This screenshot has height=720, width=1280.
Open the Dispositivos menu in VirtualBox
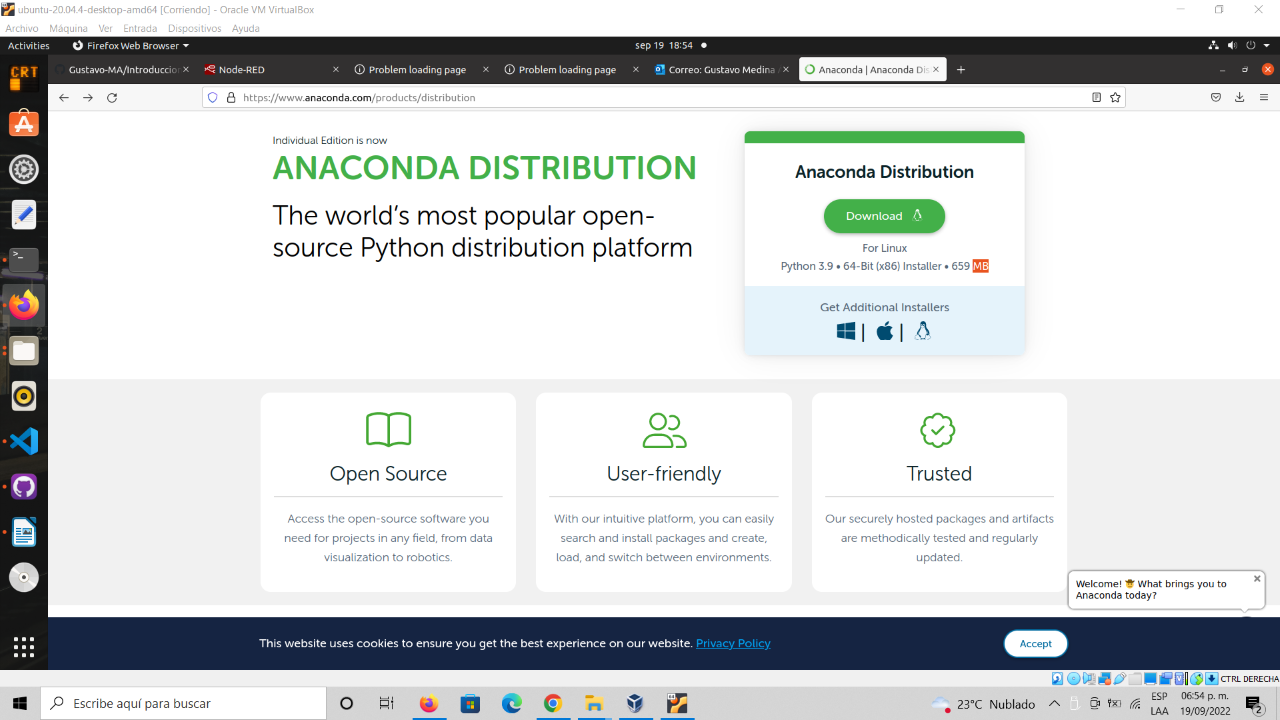194,28
